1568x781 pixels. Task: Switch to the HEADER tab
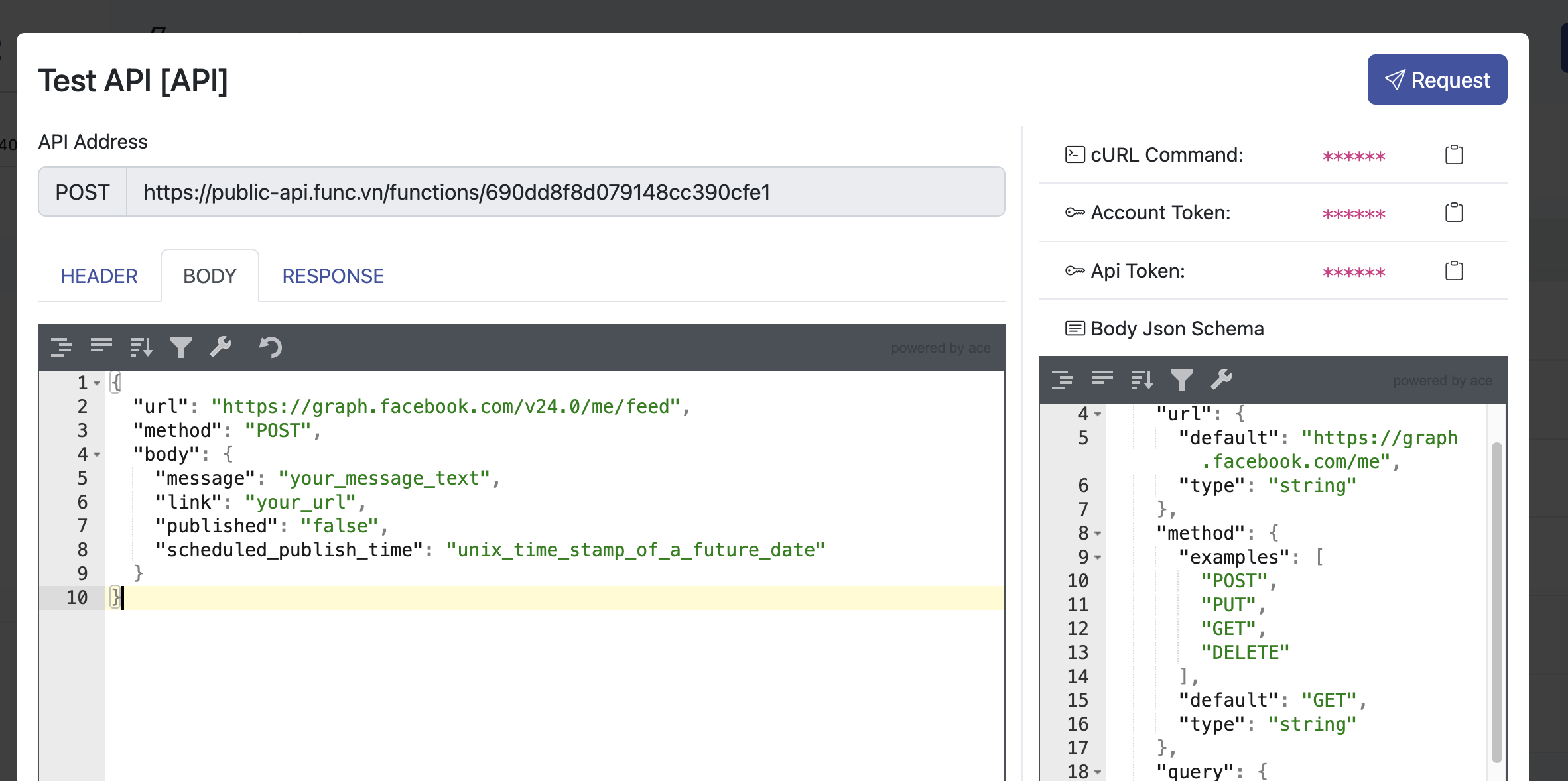pos(99,276)
